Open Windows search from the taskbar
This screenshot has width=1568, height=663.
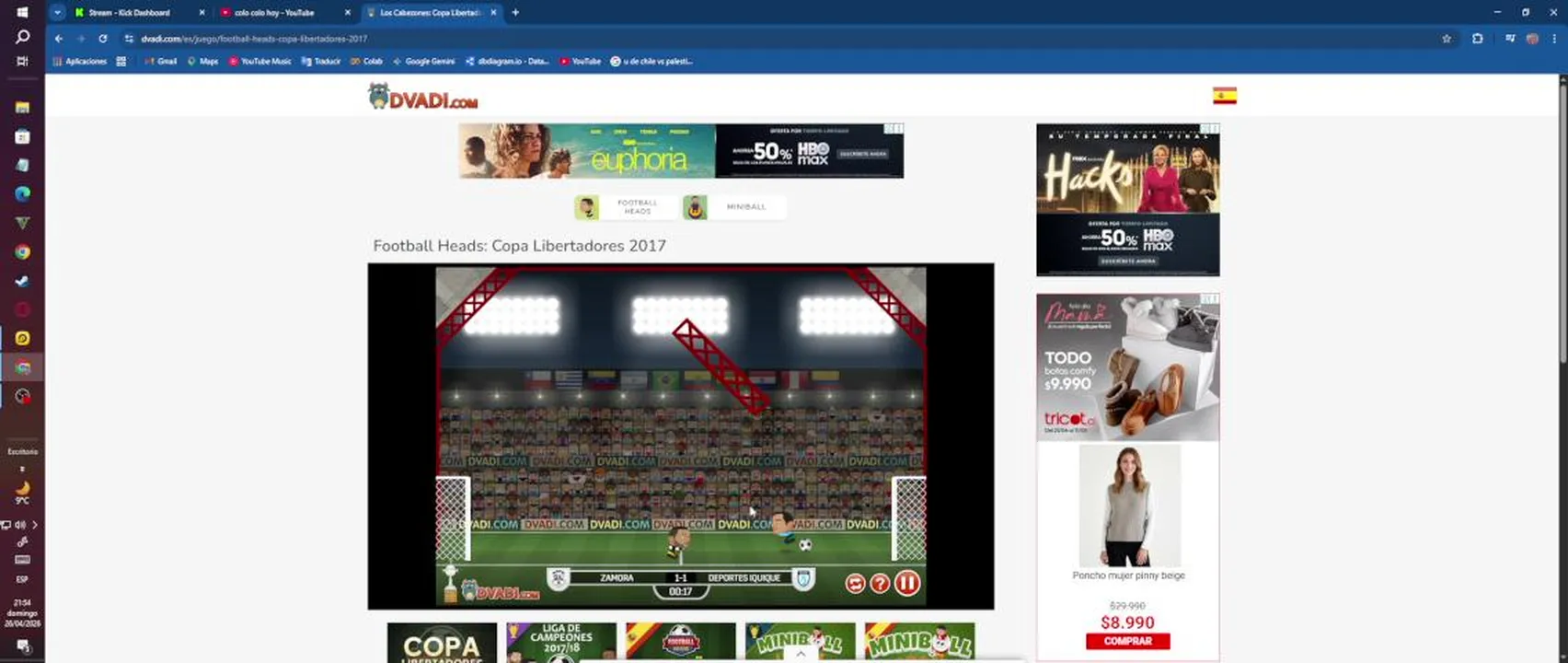(x=22, y=37)
